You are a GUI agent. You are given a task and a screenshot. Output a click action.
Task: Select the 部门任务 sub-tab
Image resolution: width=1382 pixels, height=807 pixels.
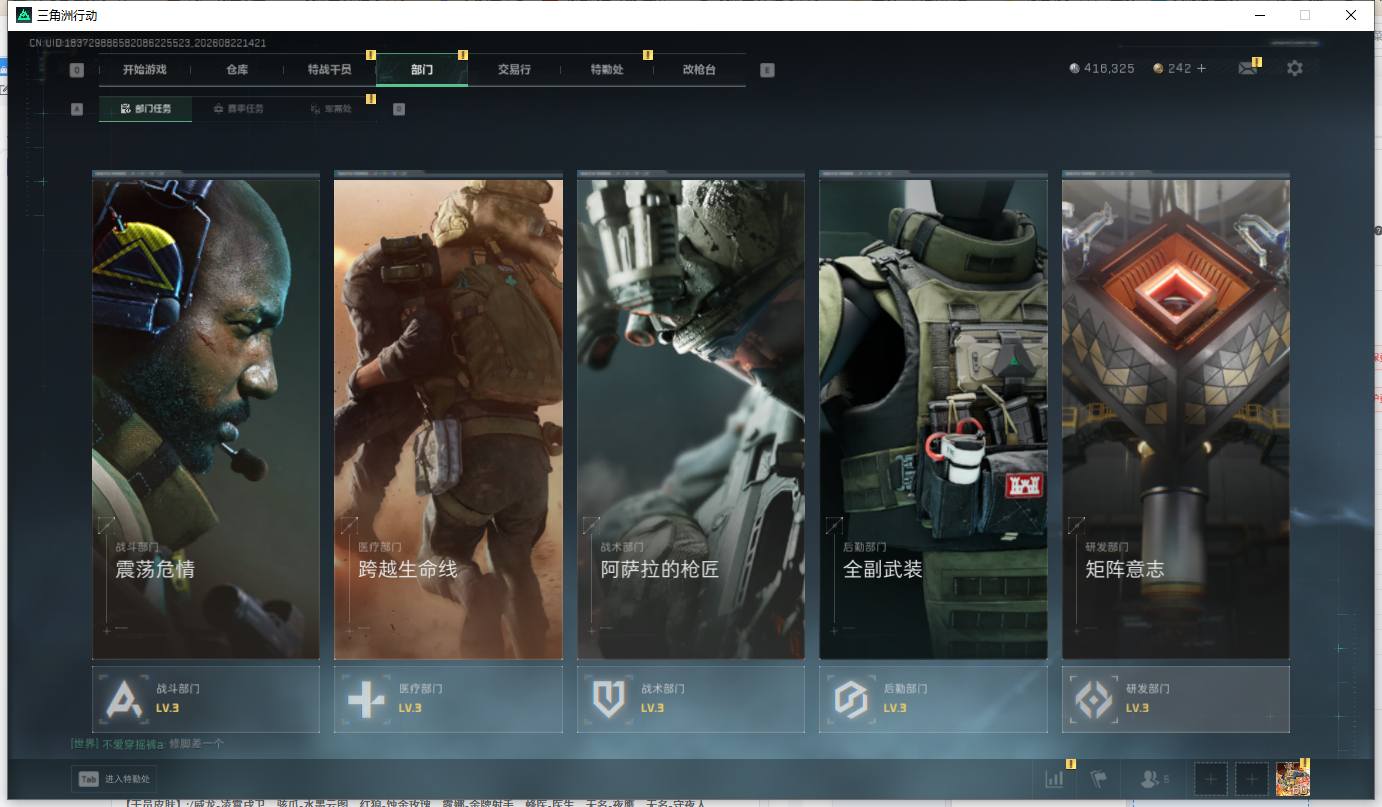[x=145, y=109]
